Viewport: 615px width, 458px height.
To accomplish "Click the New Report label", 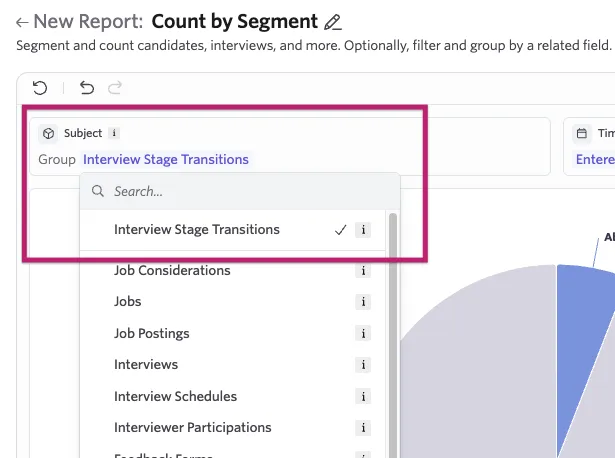I will pyautogui.click(x=88, y=22).
